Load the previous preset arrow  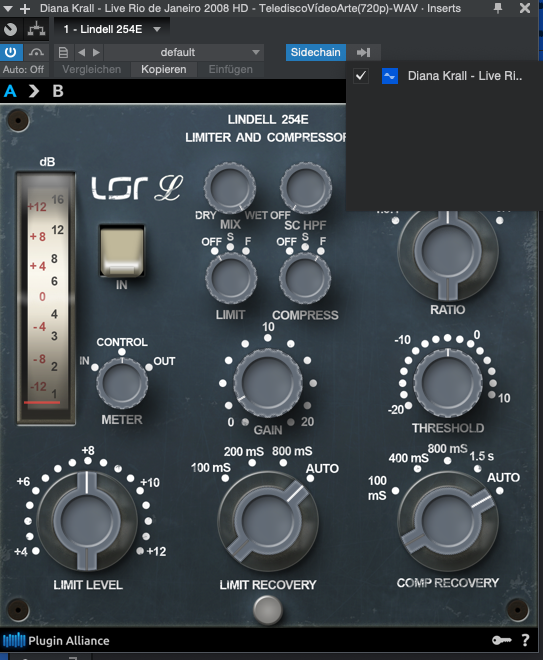tap(82, 53)
